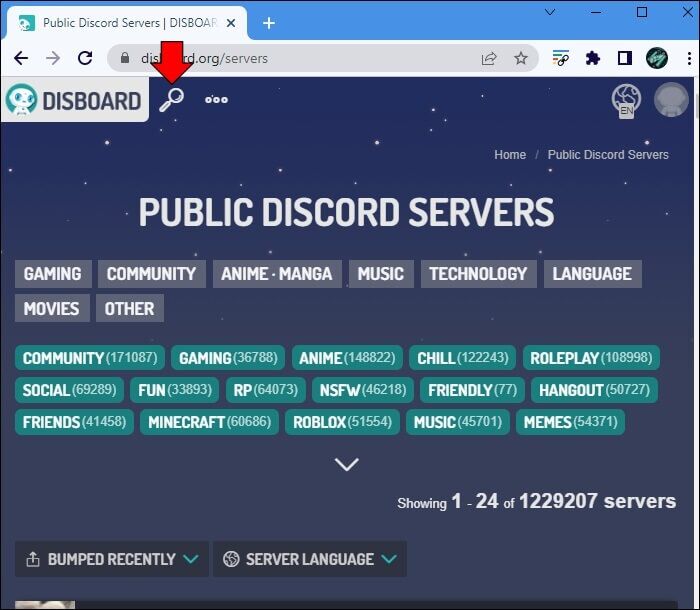
Task: Select the LANGUAGE category
Action: click(592, 274)
